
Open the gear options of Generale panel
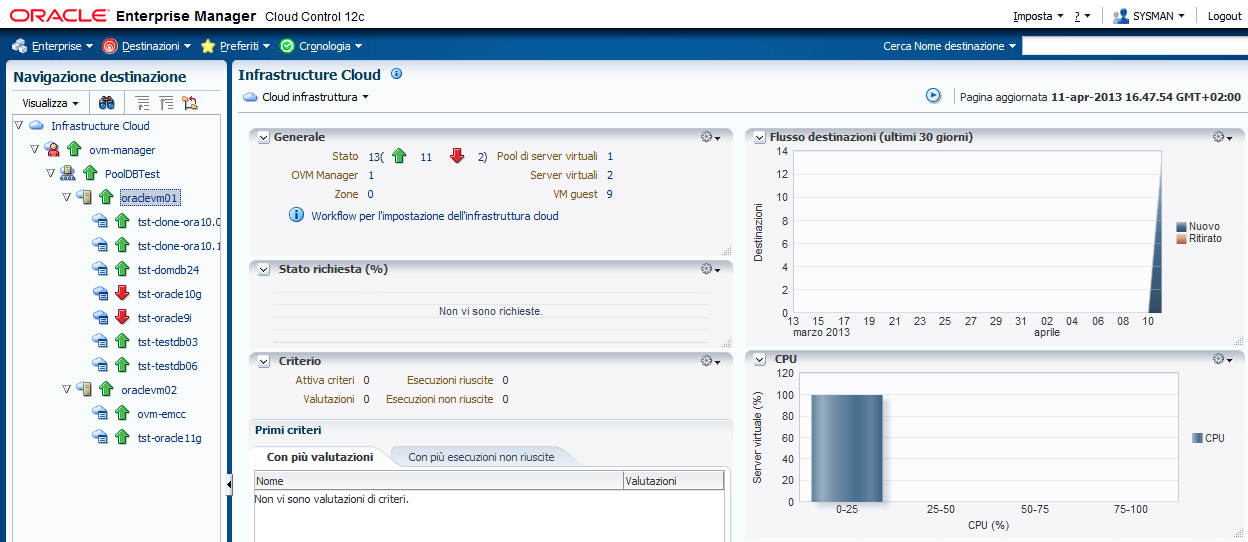click(x=710, y=137)
